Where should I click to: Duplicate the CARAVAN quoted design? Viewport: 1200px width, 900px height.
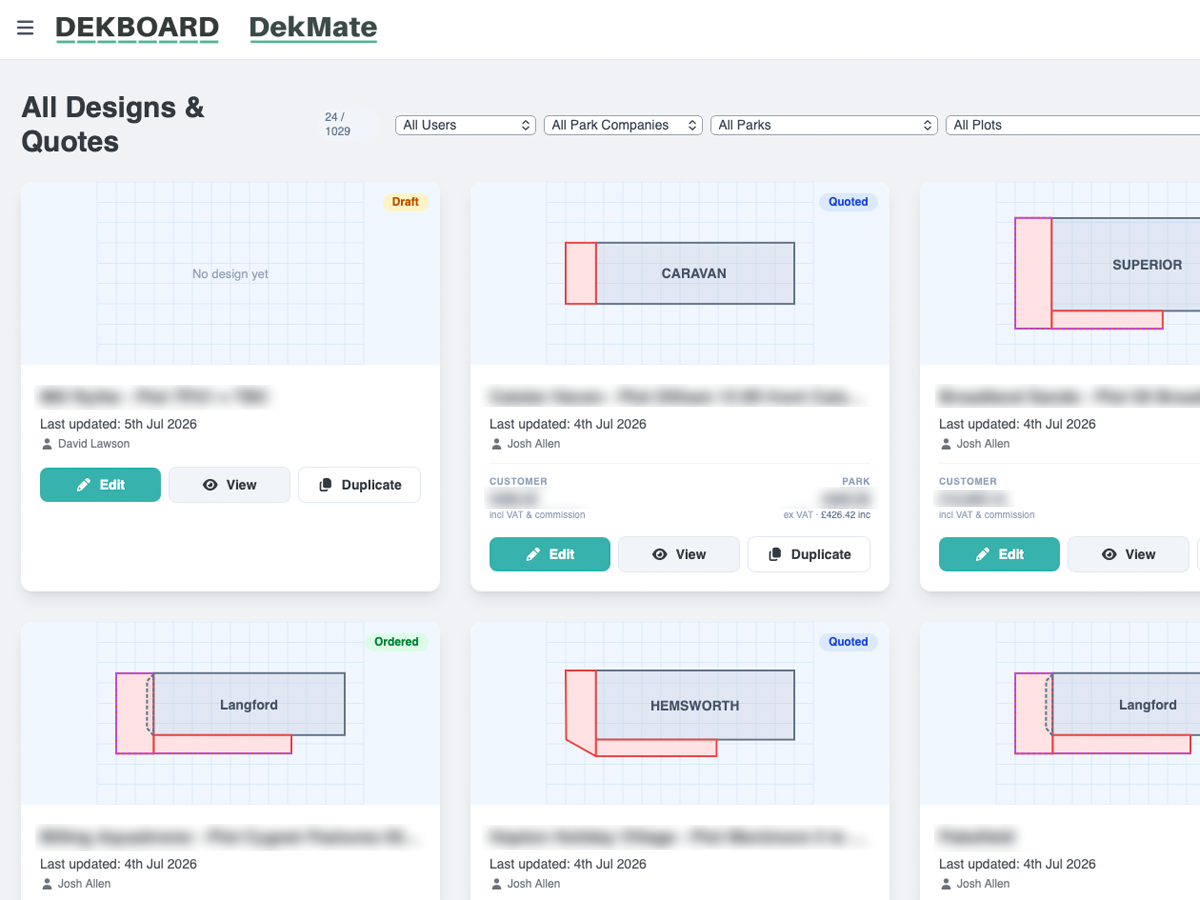809,554
